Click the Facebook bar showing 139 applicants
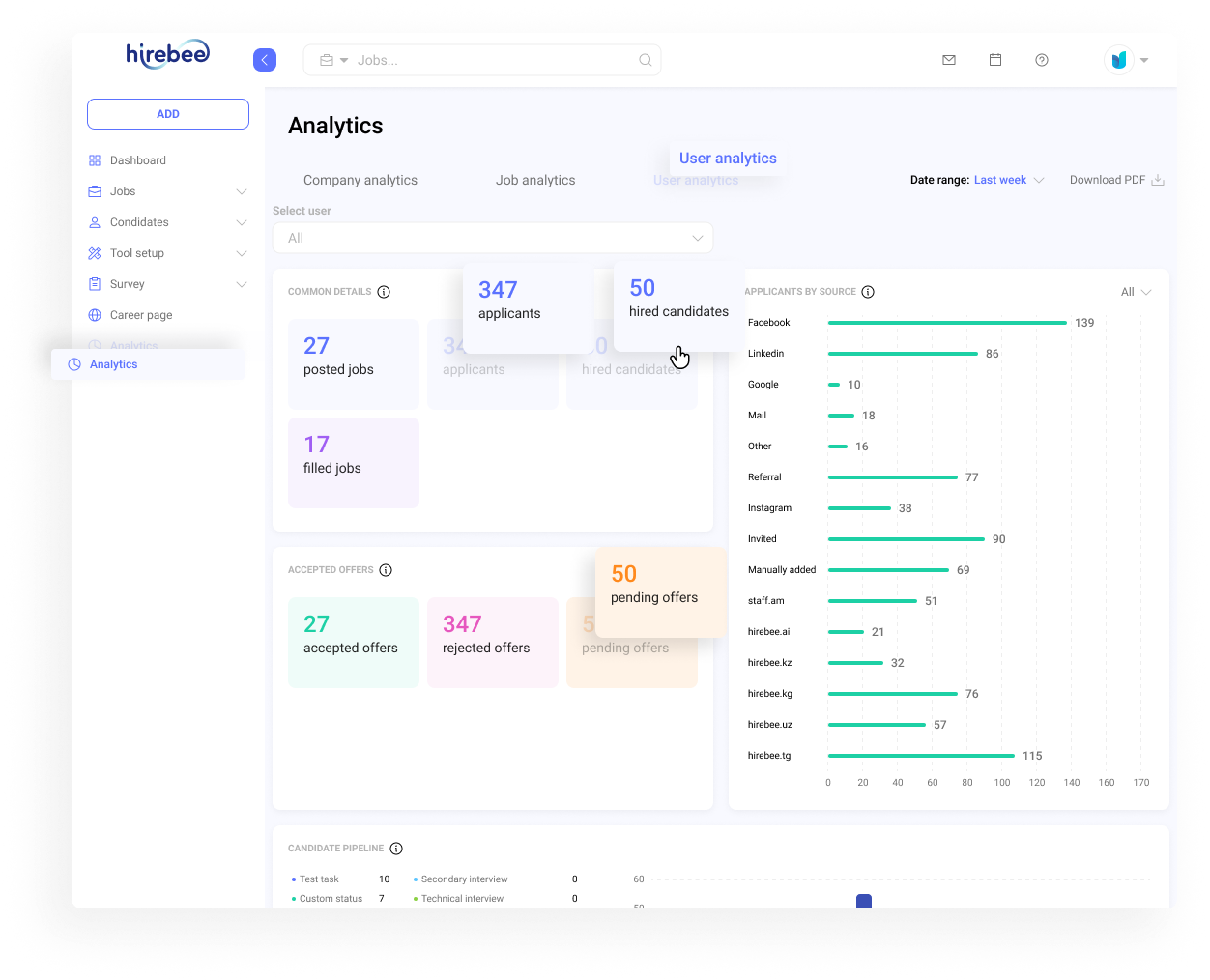Viewport: 1210px width, 980px height. (x=947, y=322)
